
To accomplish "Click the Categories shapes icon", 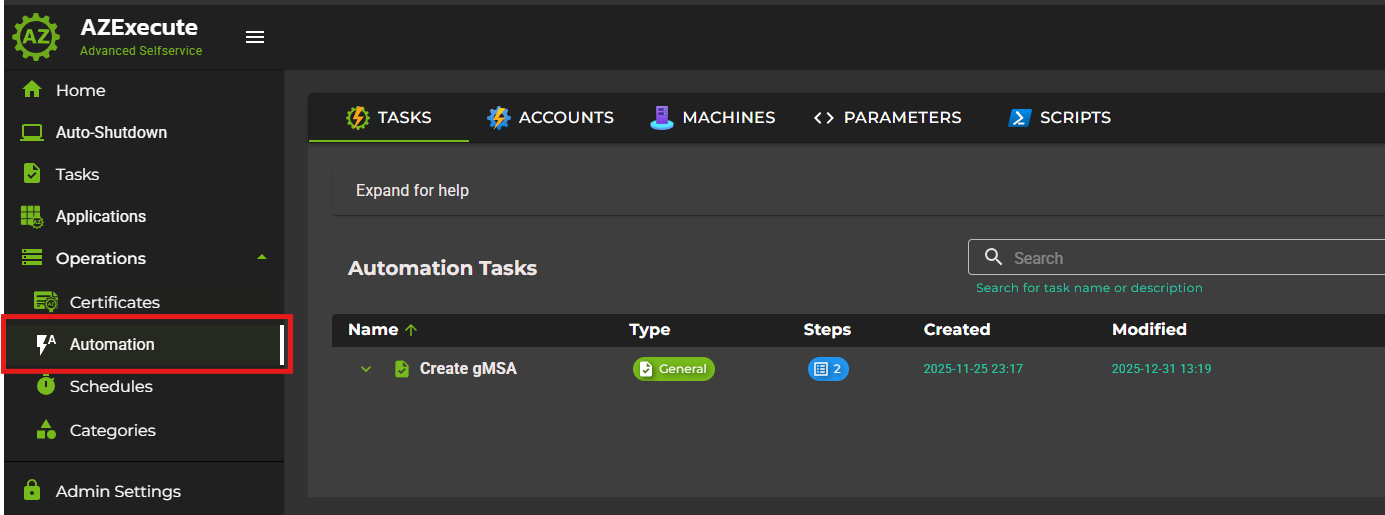I will point(46,430).
